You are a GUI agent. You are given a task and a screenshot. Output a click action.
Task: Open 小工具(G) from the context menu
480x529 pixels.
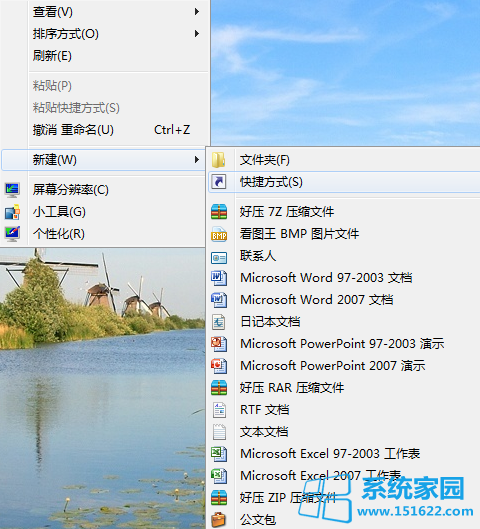pos(104,212)
